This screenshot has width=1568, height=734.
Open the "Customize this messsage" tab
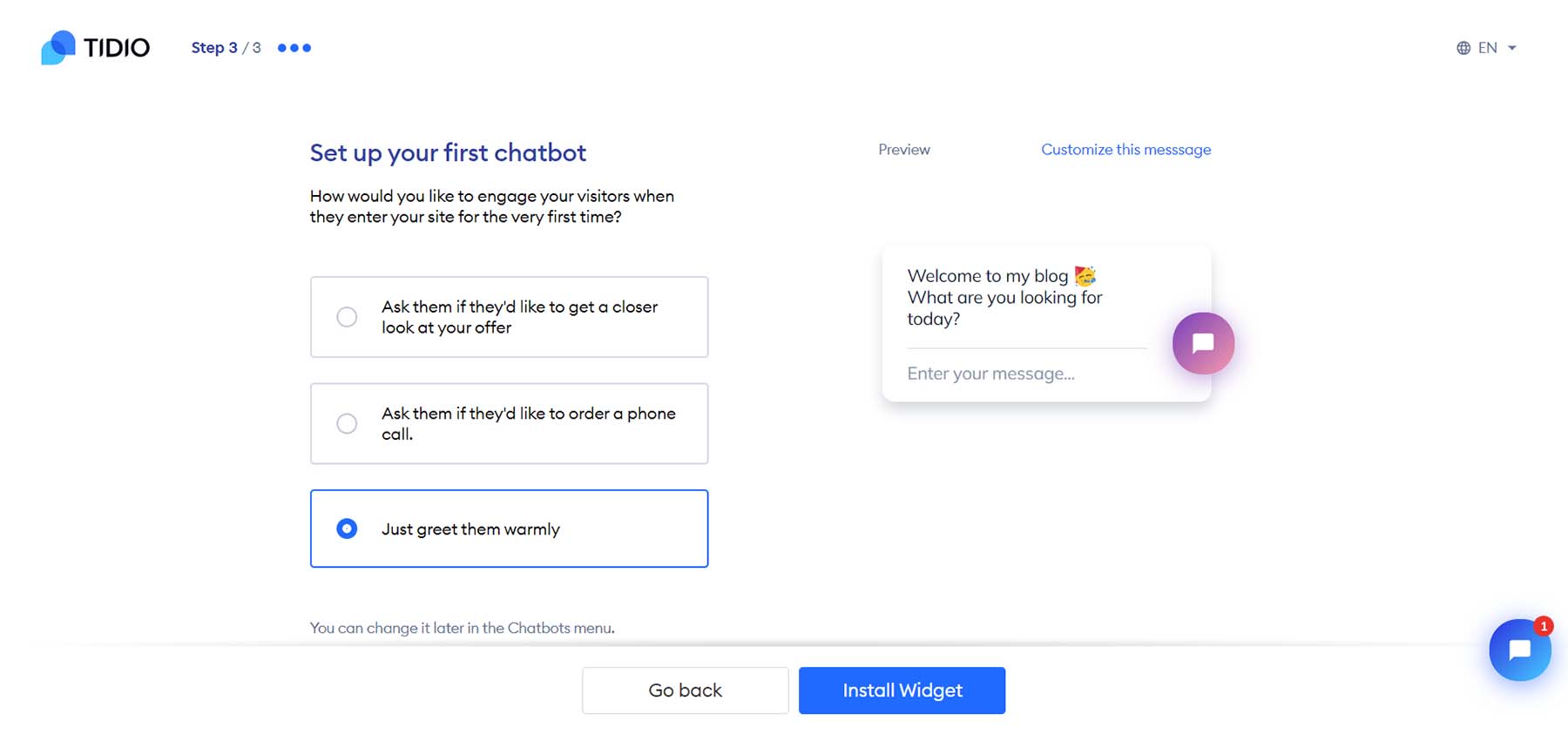[x=1125, y=149]
